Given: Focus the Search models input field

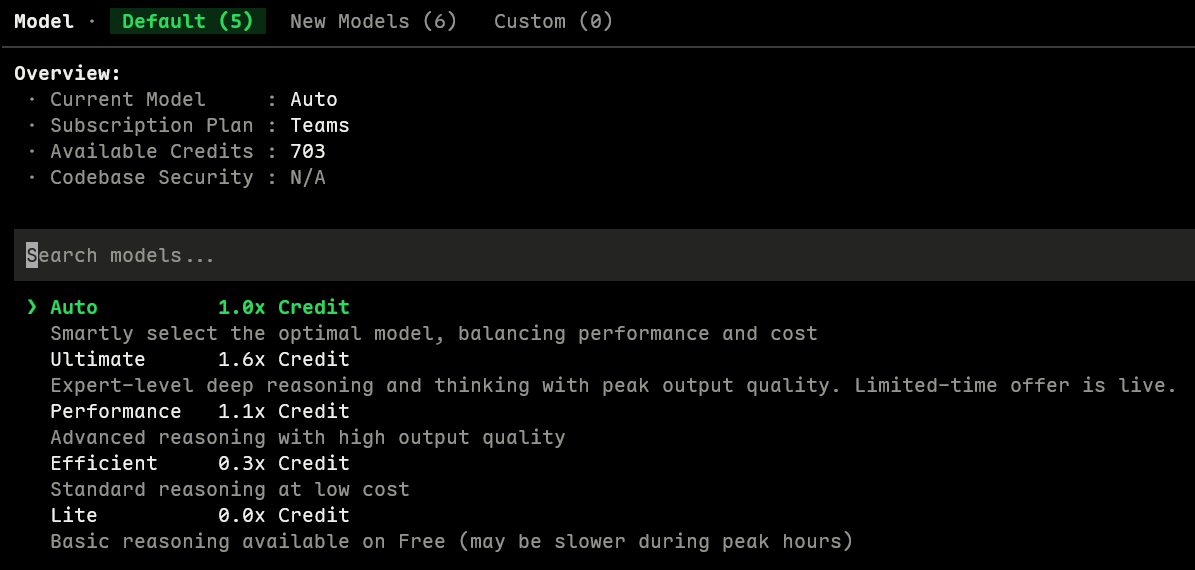Looking at the screenshot, I should click(604, 255).
